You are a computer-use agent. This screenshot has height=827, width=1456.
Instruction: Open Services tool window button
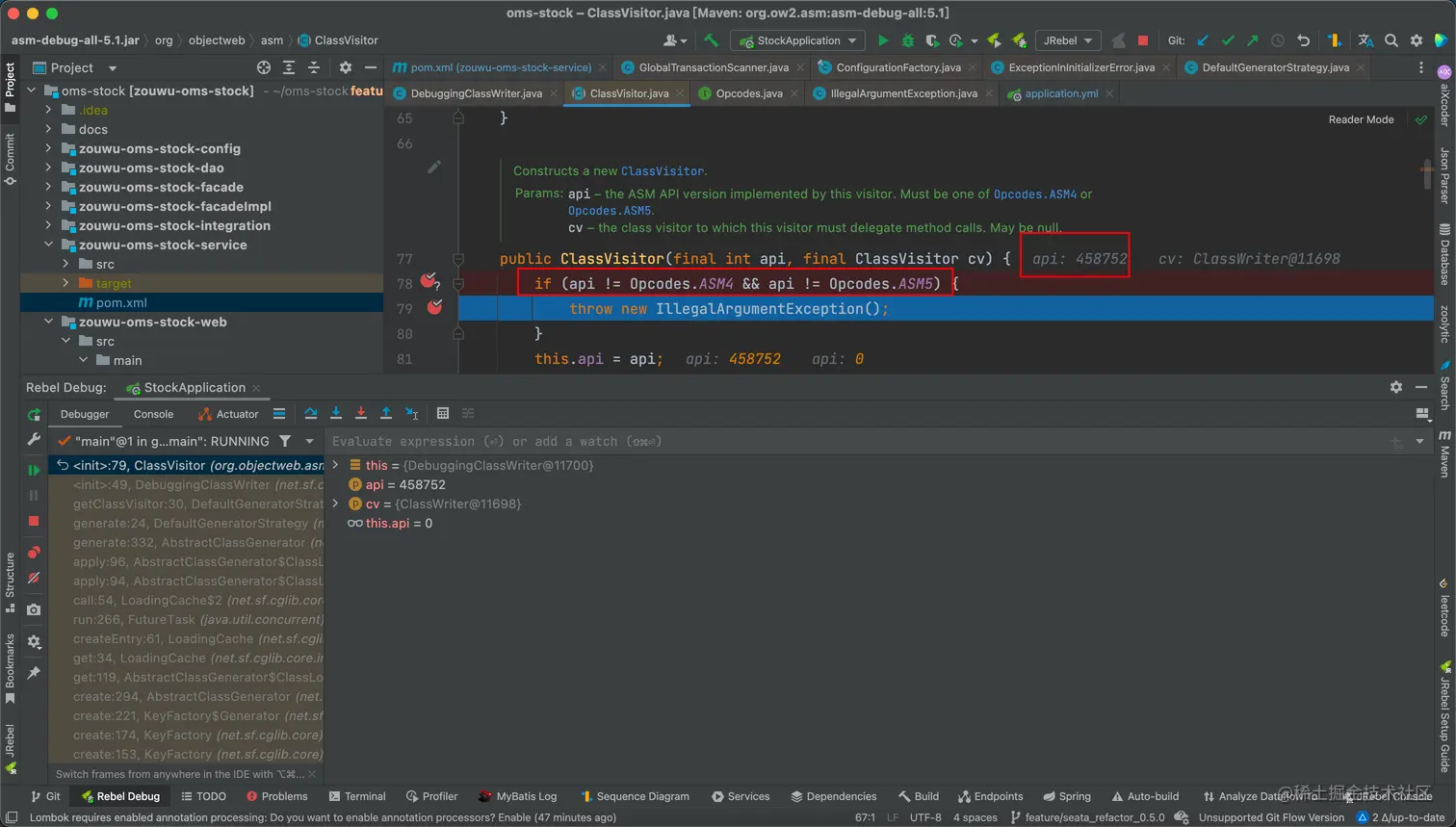point(741,796)
